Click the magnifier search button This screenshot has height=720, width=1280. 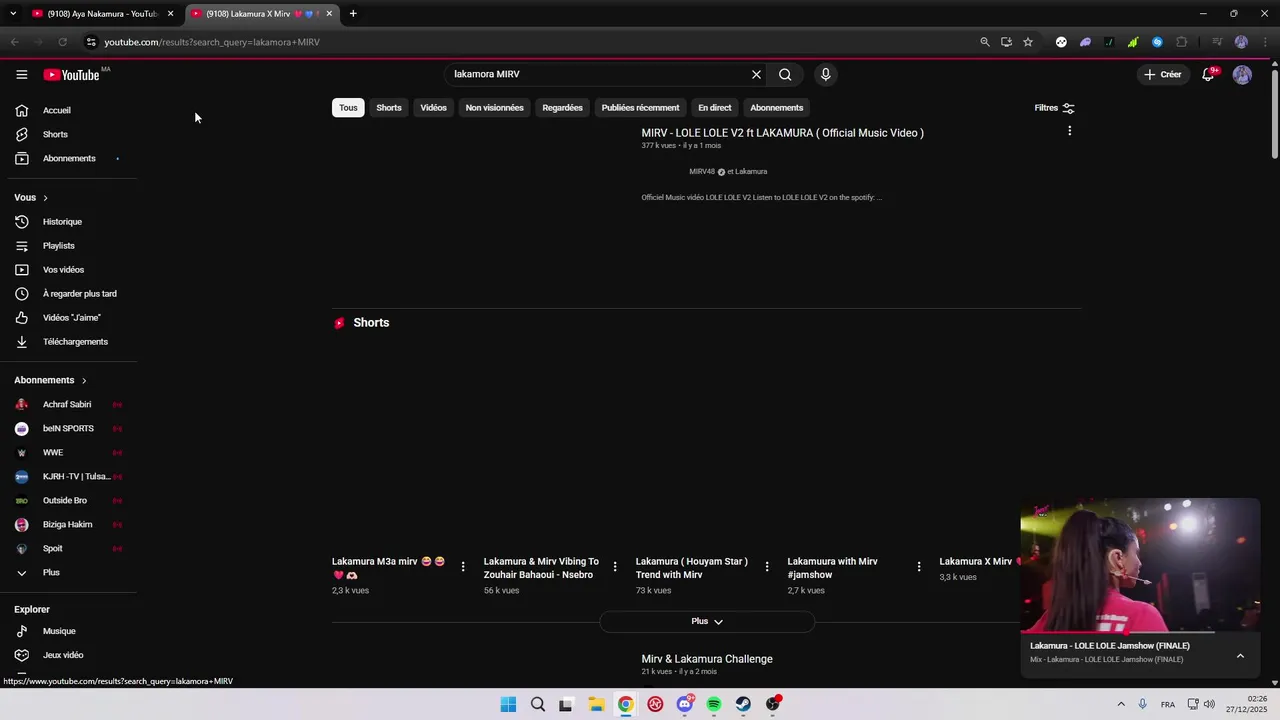pyautogui.click(x=785, y=74)
